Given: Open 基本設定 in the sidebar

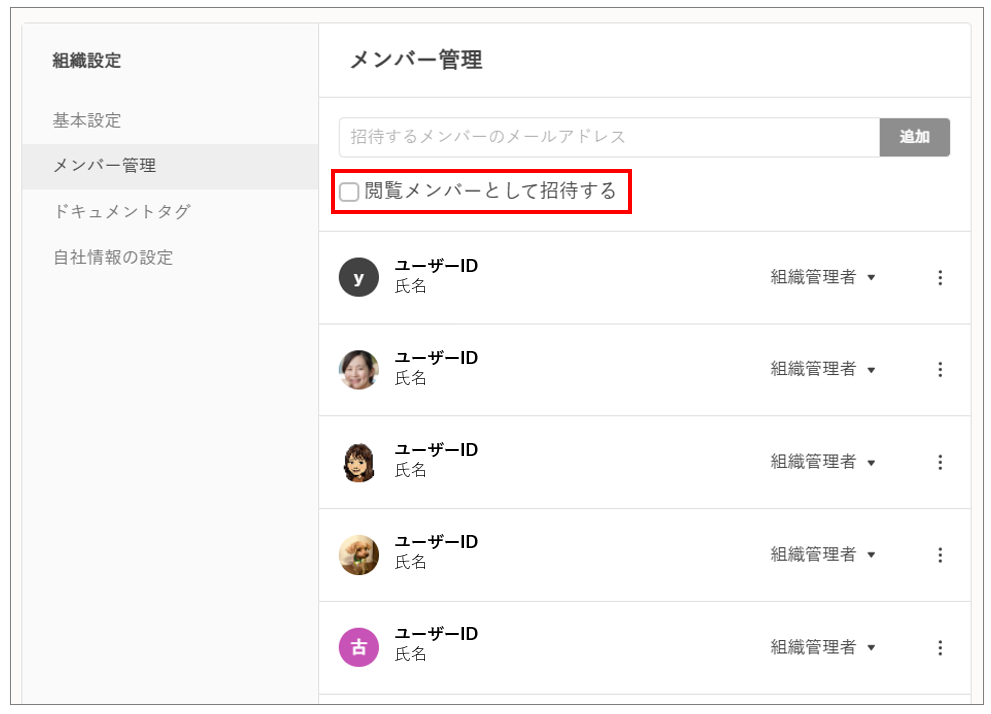Looking at the screenshot, I should tap(87, 120).
